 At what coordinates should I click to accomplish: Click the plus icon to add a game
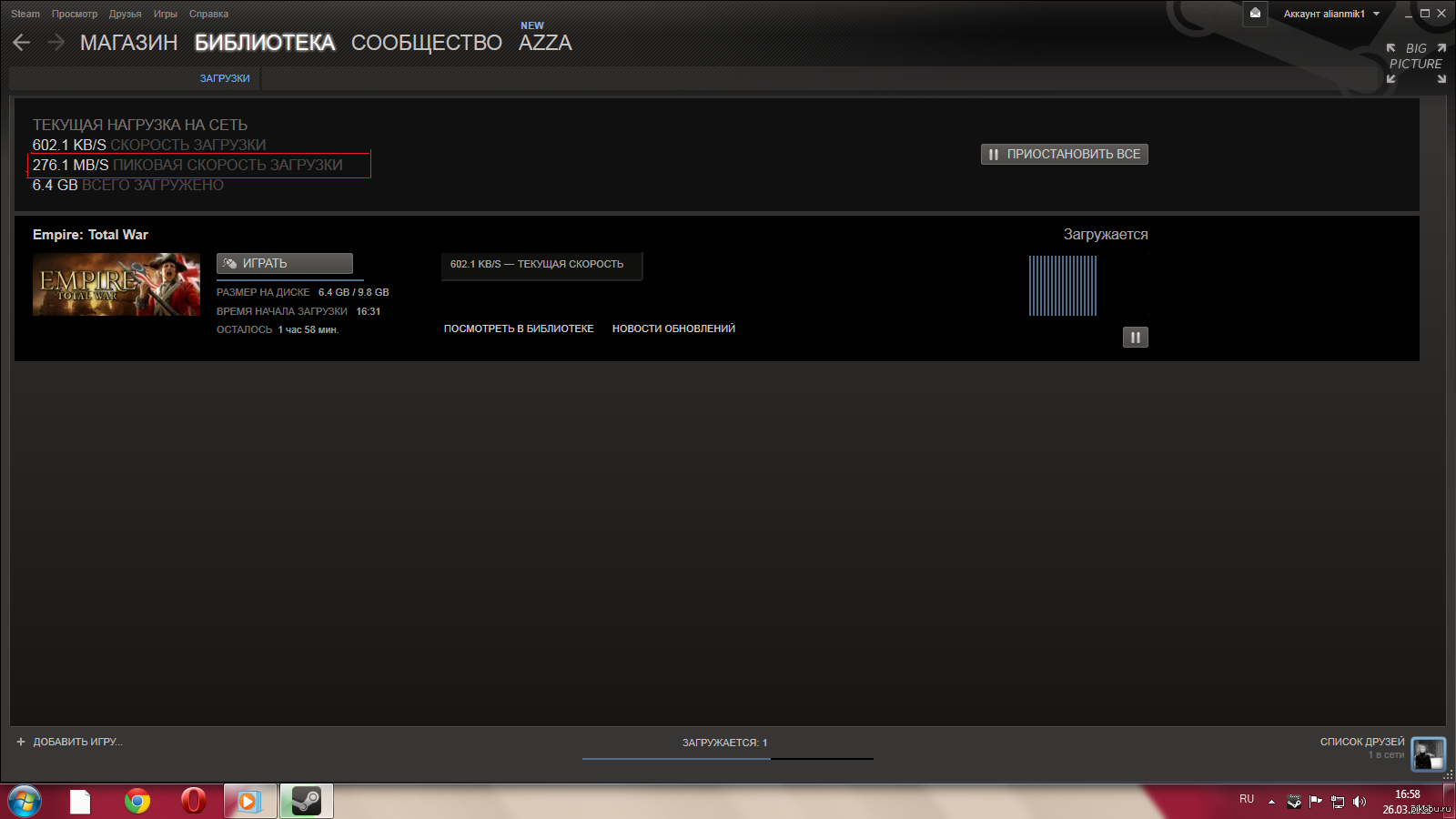21,742
